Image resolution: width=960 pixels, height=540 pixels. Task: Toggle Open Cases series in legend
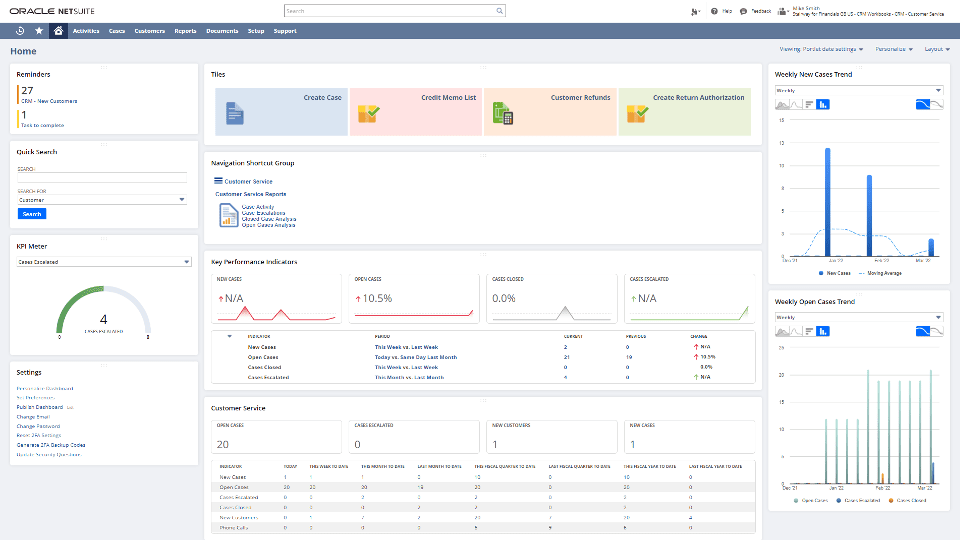pyautogui.click(x=811, y=500)
